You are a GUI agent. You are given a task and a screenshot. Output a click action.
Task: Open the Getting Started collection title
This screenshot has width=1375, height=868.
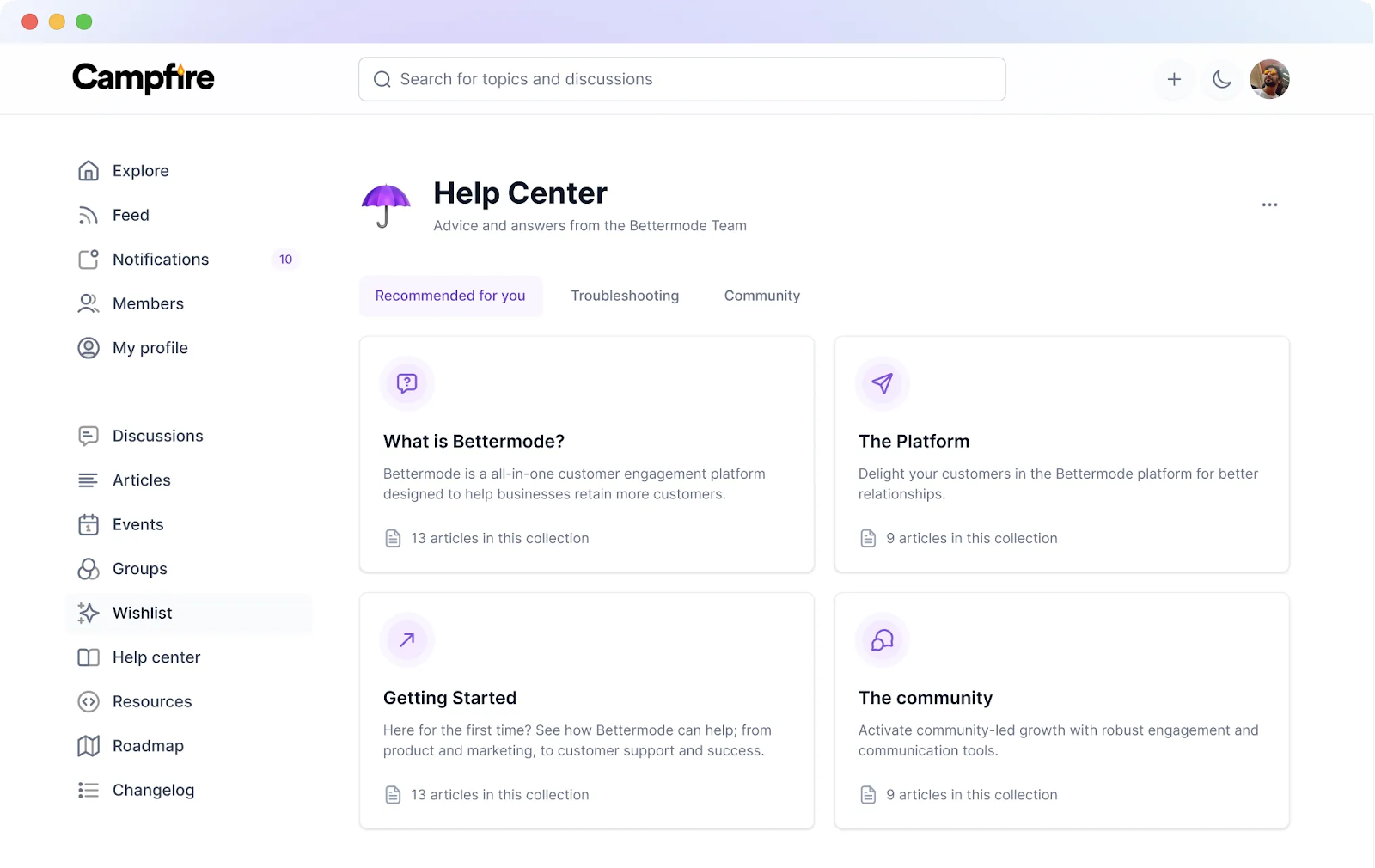click(x=449, y=698)
